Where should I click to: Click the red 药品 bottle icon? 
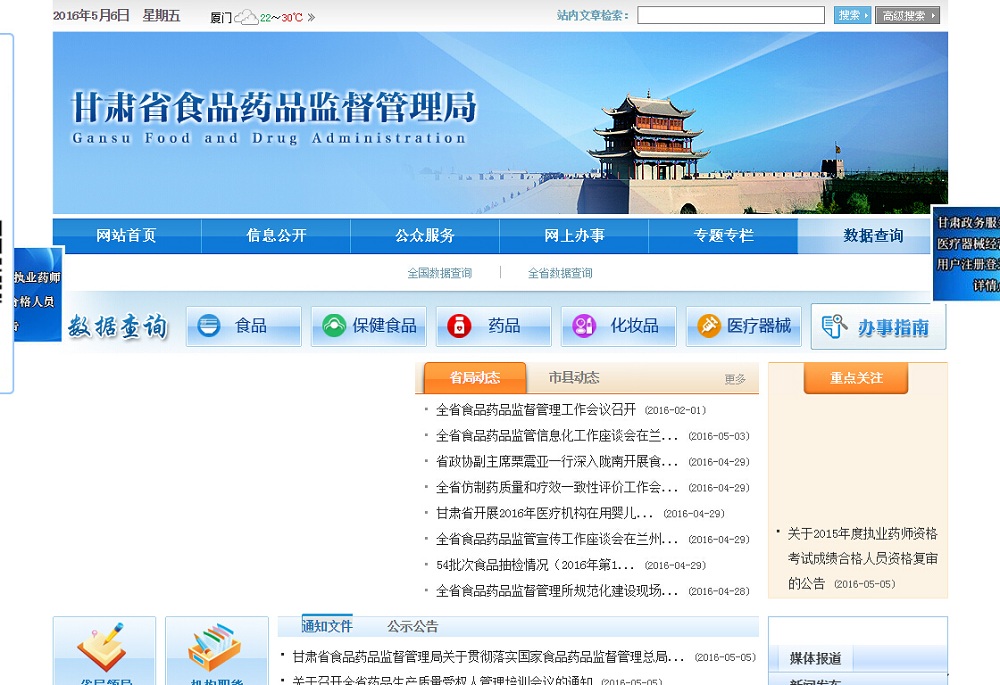[459, 325]
